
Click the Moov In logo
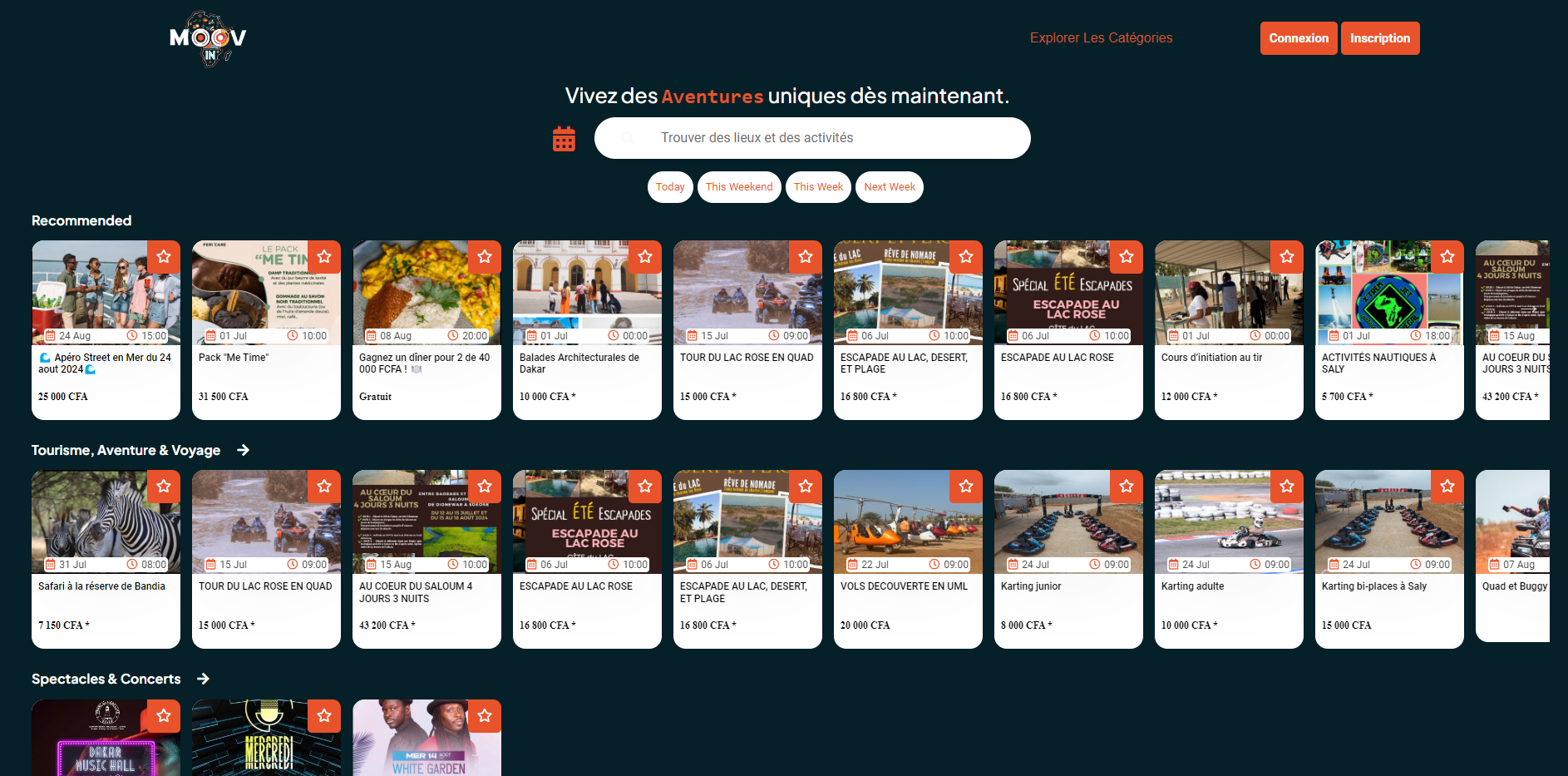[x=208, y=38]
